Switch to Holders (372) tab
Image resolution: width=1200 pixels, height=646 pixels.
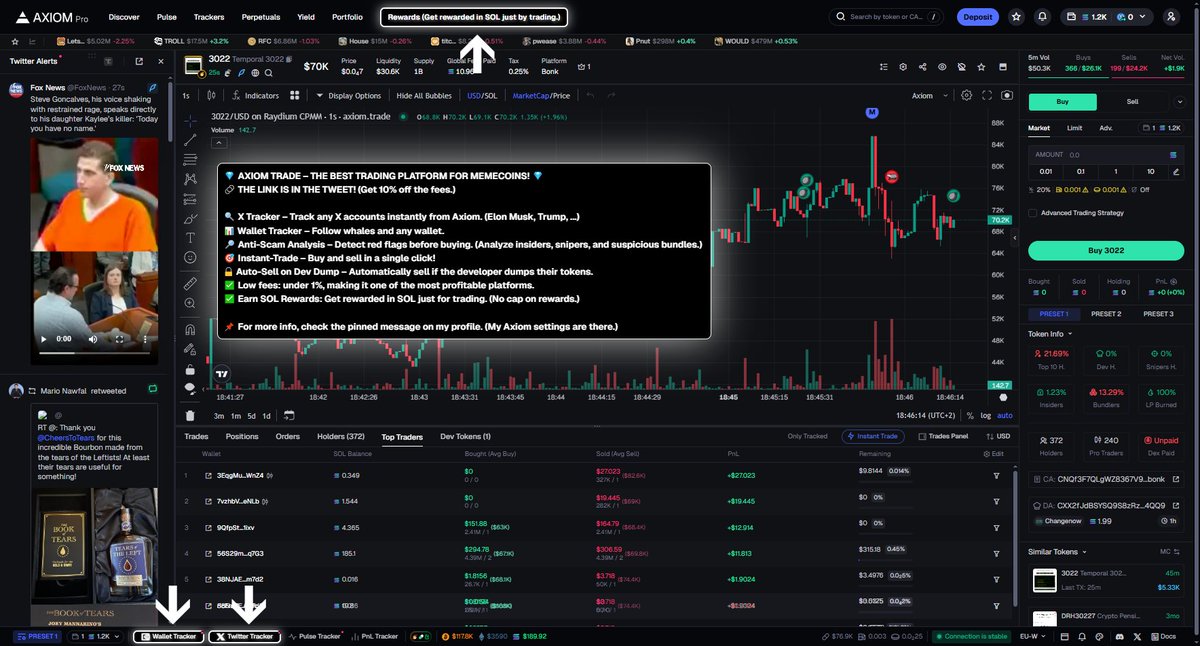[x=341, y=436]
